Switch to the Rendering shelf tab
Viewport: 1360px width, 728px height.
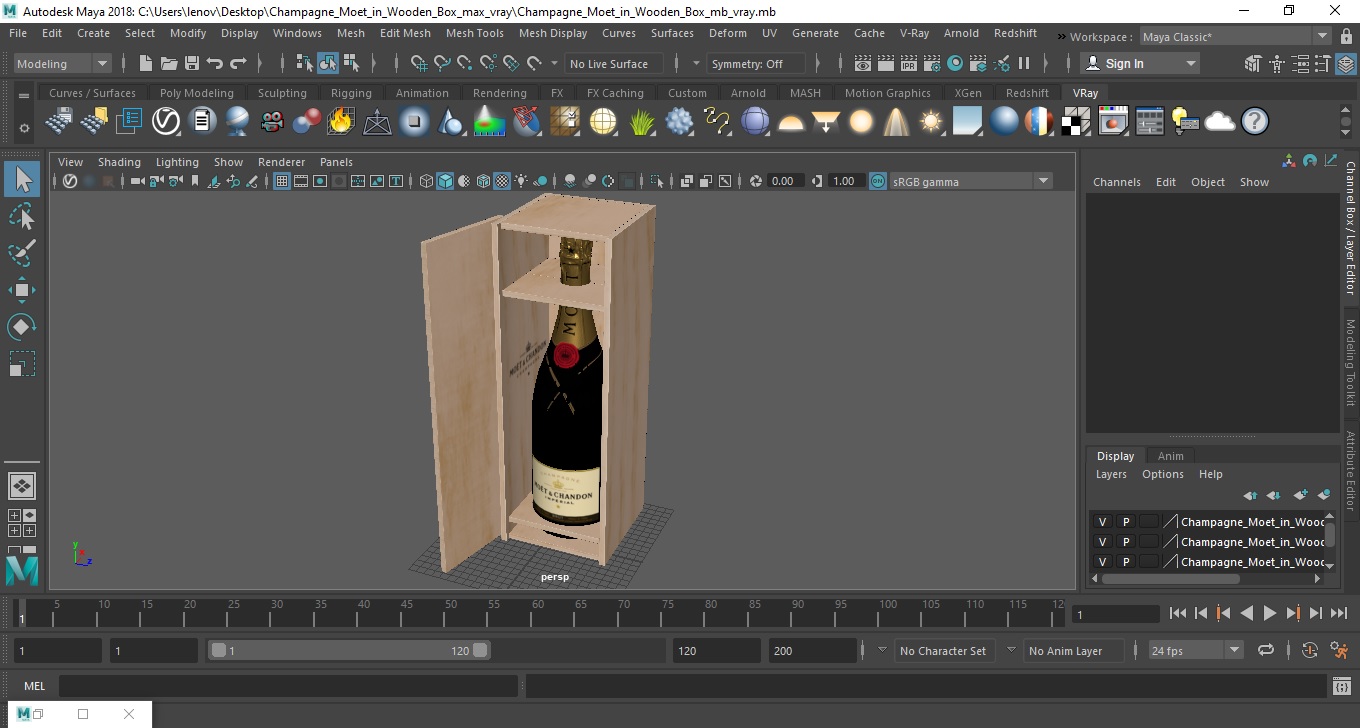click(500, 93)
